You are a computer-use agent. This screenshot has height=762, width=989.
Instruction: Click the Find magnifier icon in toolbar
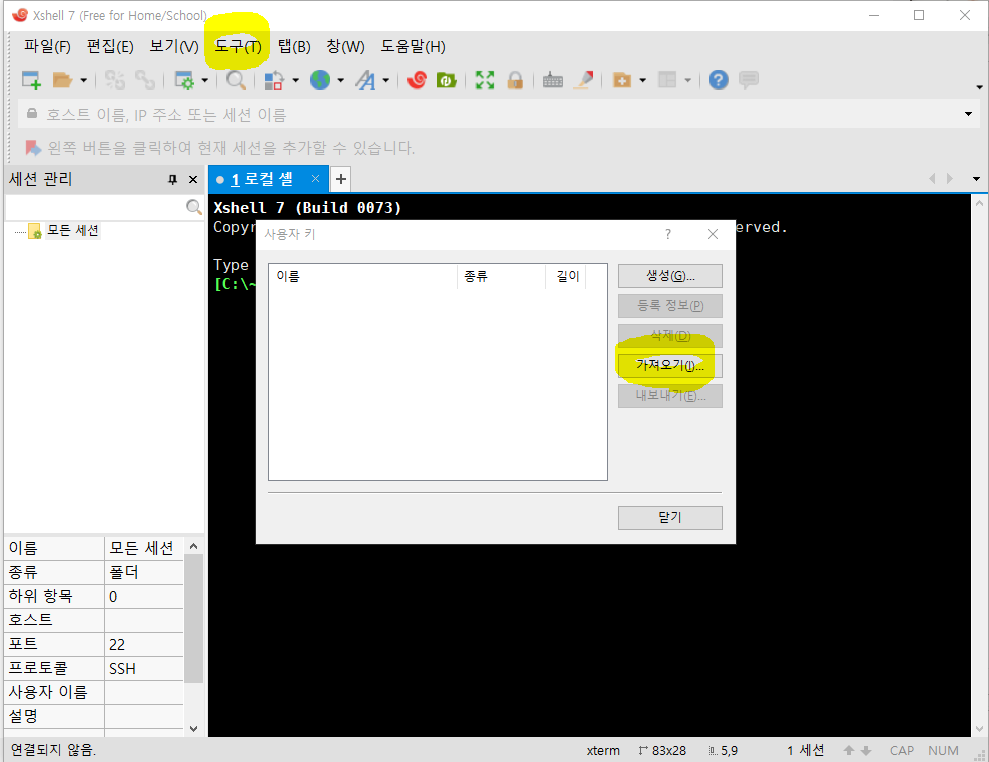click(236, 80)
